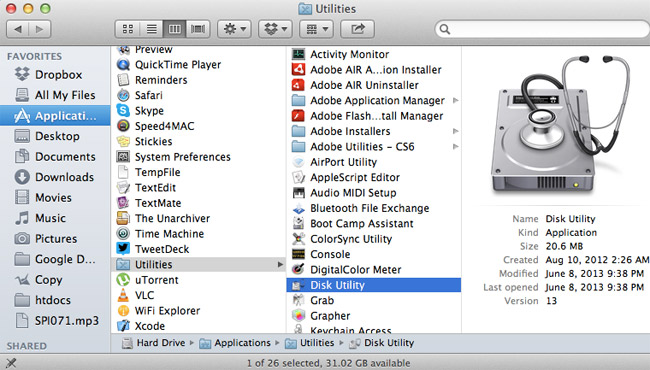The image size is (650, 370).
Task: Select Activity Monitor utility
Action: (x=374, y=54)
